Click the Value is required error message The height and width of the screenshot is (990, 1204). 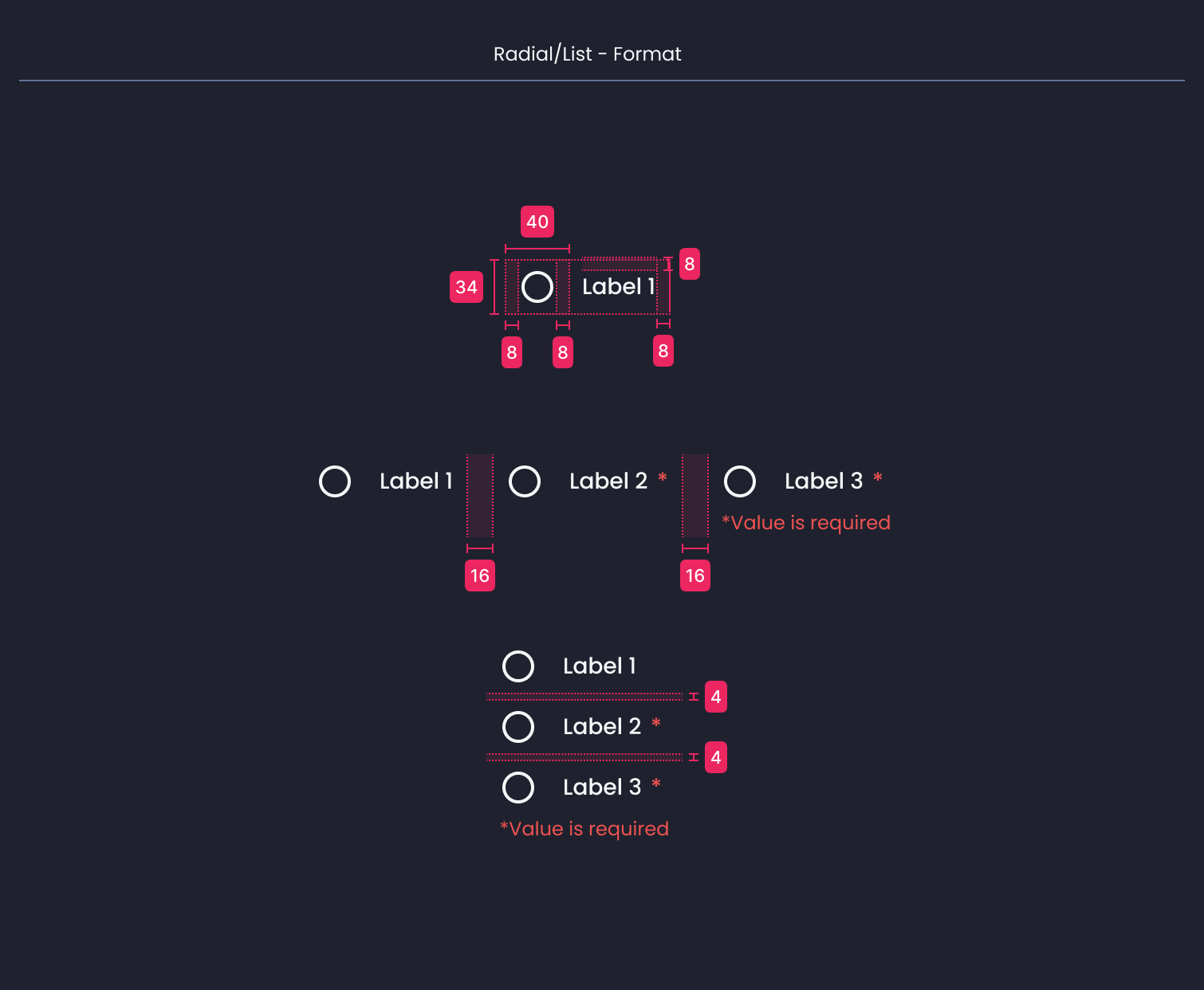806,522
